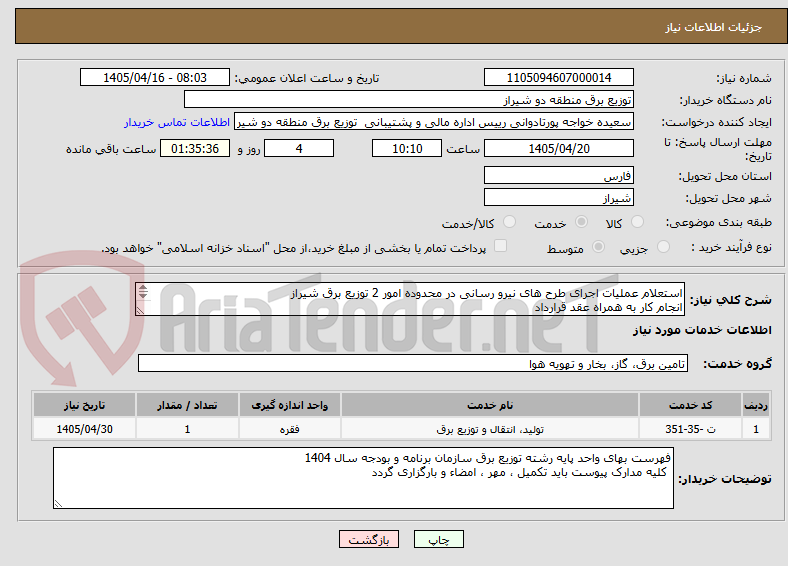The width and height of the screenshot is (788, 566).
Task: Click the تعداد / مقدار column header
Action: point(187,405)
